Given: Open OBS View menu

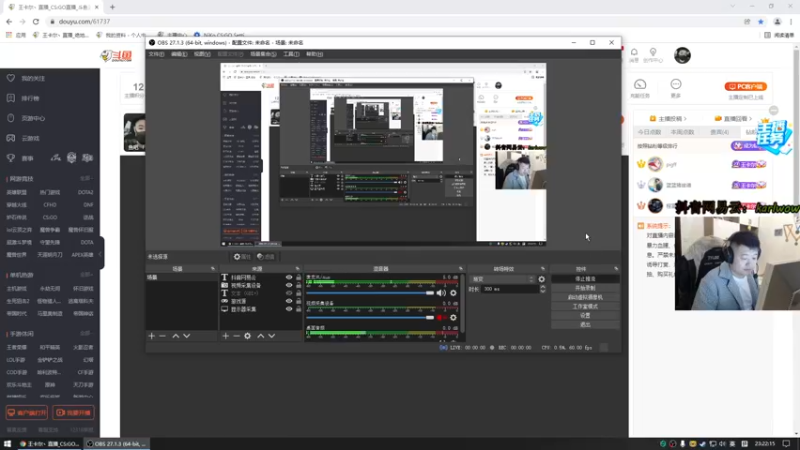Looking at the screenshot, I should (202, 54).
